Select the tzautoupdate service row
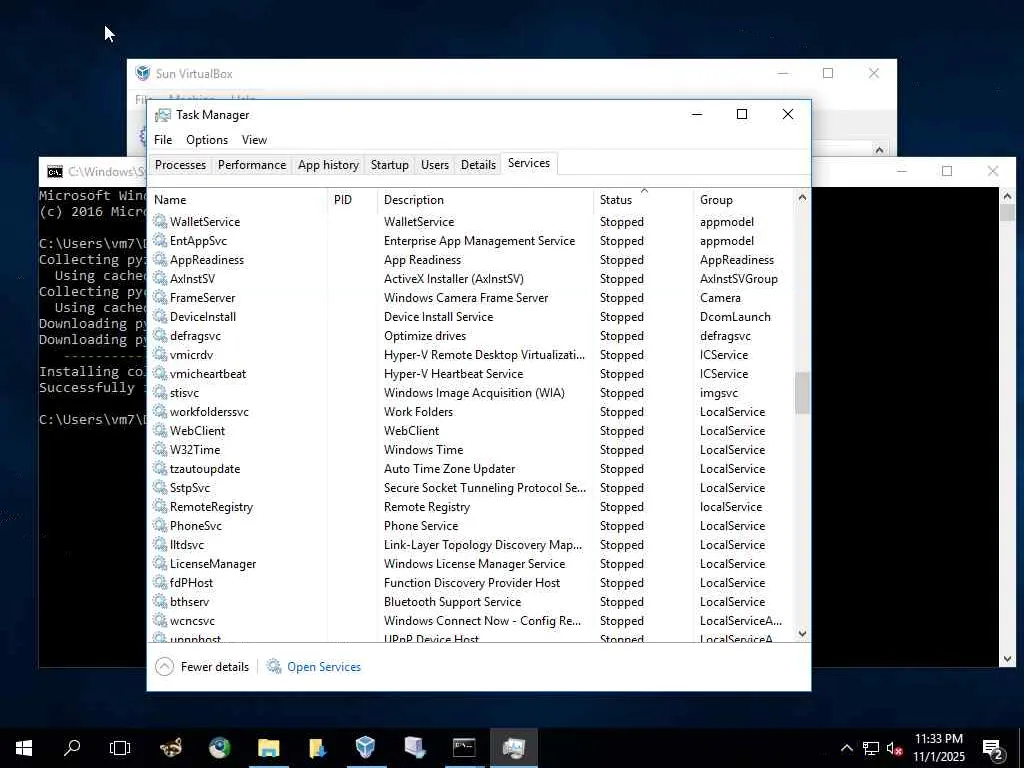This screenshot has height=768, width=1024. pos(472,468)
